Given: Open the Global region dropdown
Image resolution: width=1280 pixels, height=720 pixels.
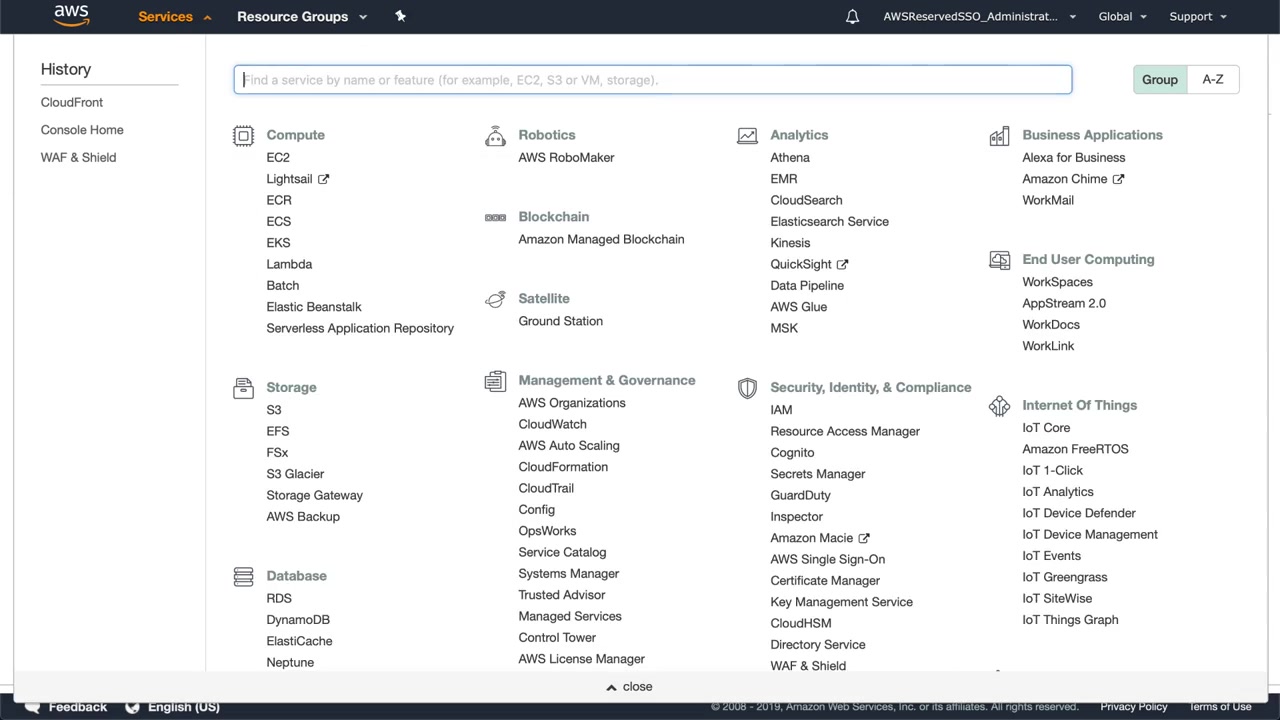Looking at the screenshot, I should tap(1122, 16).
